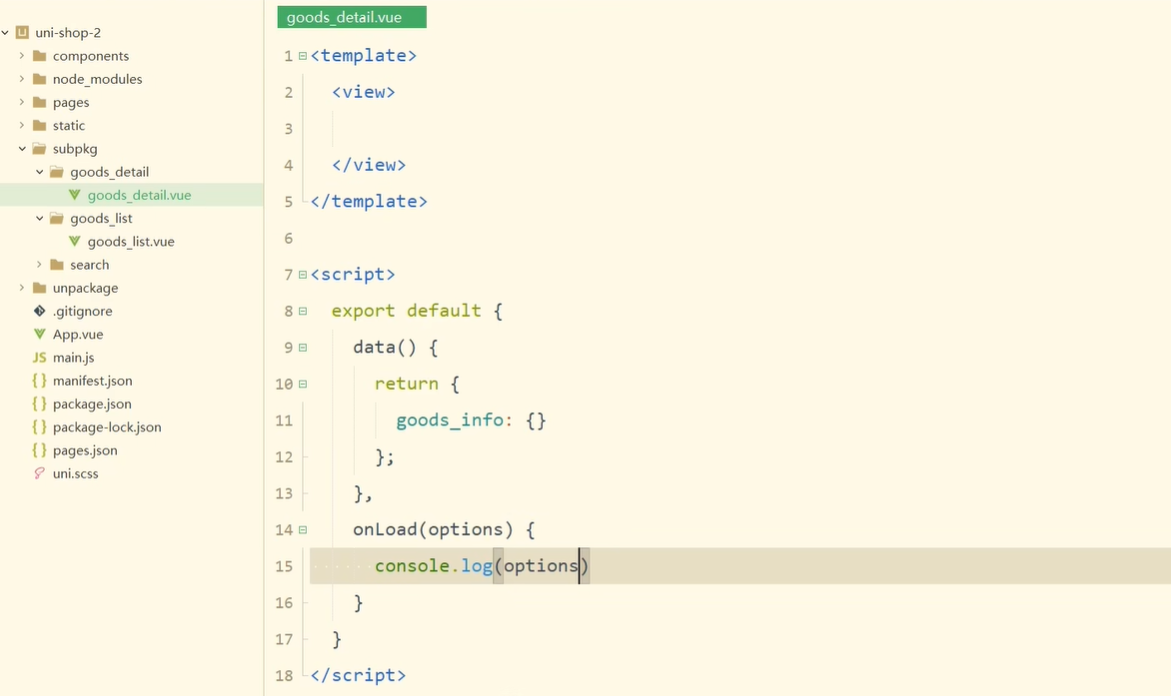Expand the search folder arrow
Screen dimensions: 1171x696
pos(40,264)
